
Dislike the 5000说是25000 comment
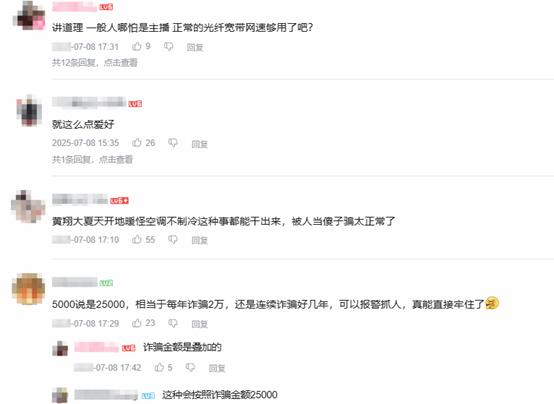(172, 323)
